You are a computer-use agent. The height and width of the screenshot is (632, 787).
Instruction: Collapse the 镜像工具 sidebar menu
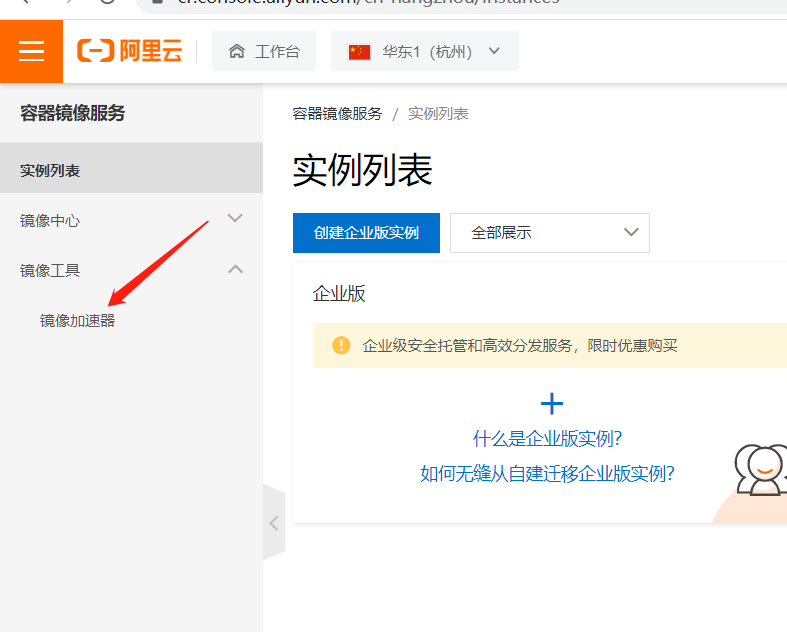click(132, 271)
